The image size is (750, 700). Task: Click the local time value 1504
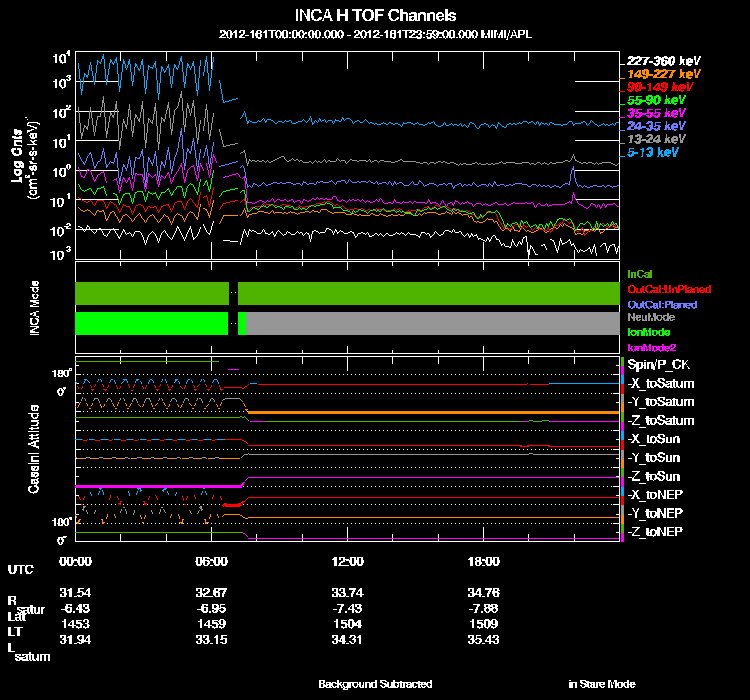(348, 624)
